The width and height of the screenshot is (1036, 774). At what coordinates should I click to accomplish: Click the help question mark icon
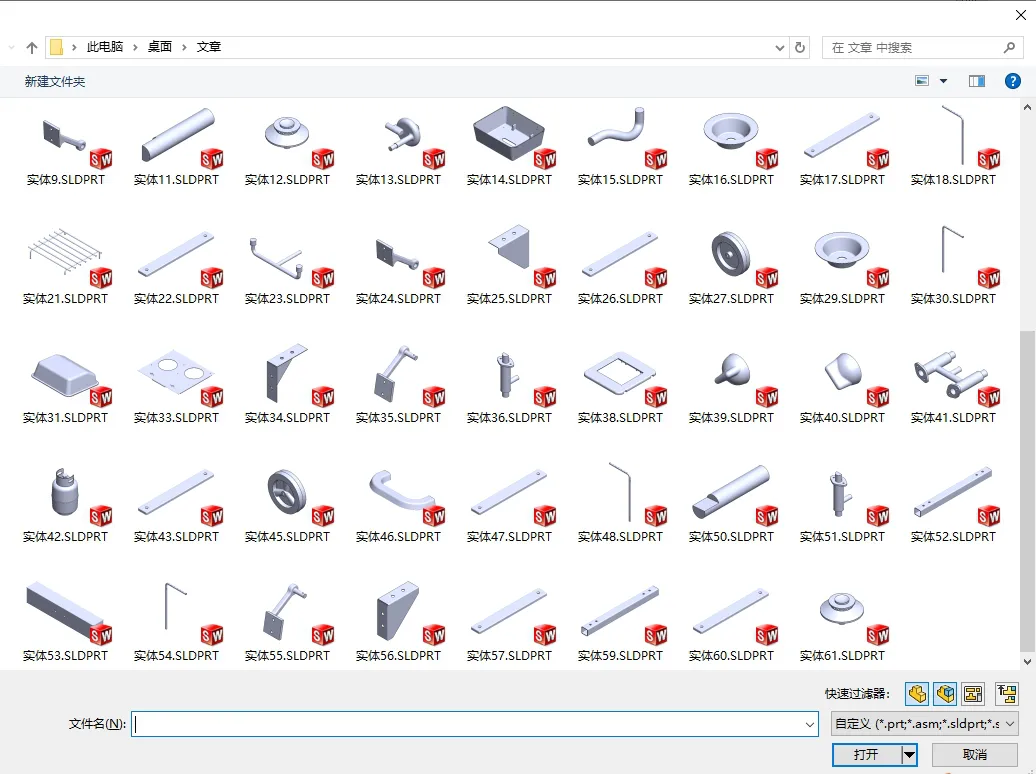tap(1012, 81)
